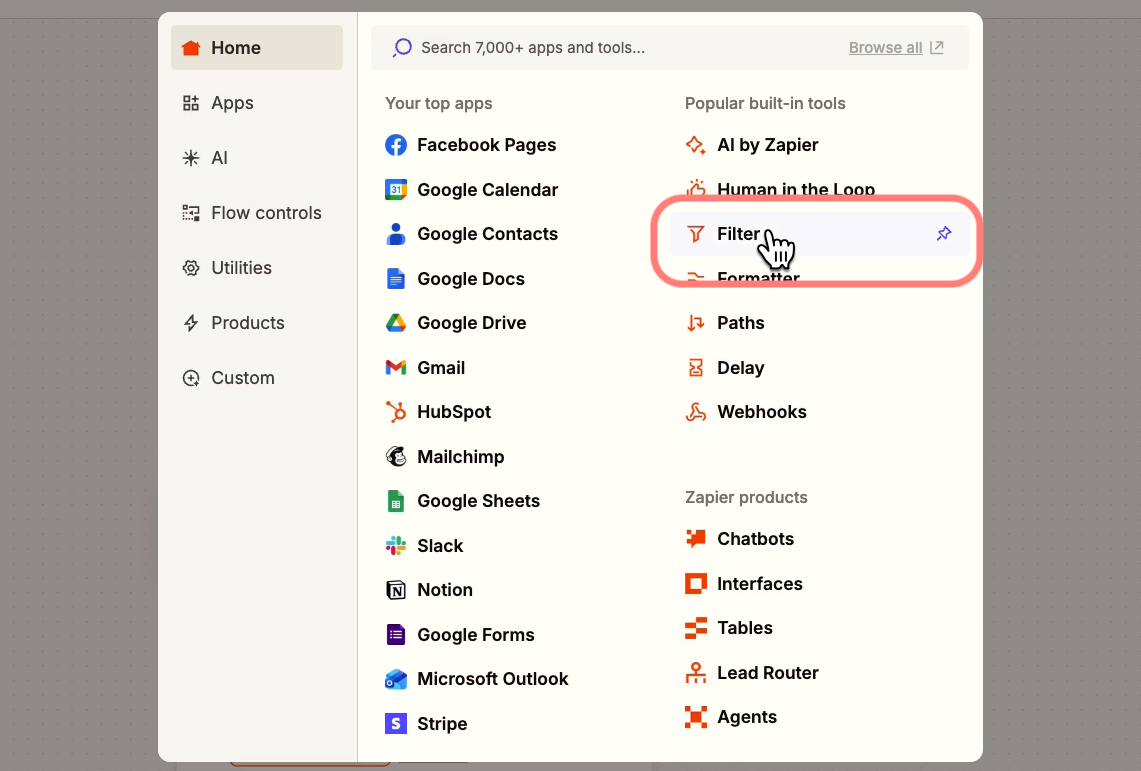Click the search magnifier icon
1141x771 pixels.
pyautogui.click(x=402, y=48)
